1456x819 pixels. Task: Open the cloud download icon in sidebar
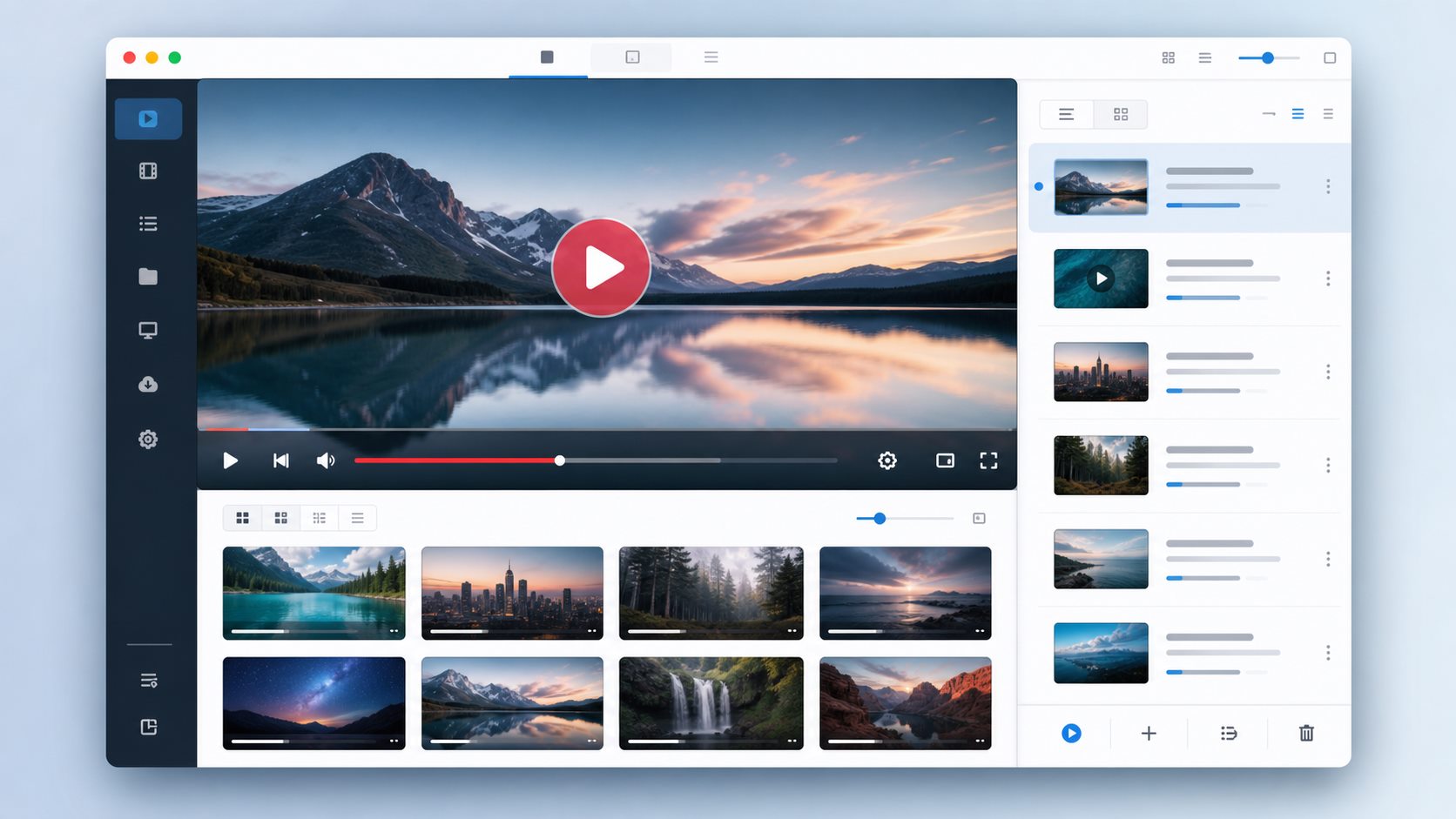(148, 384)
